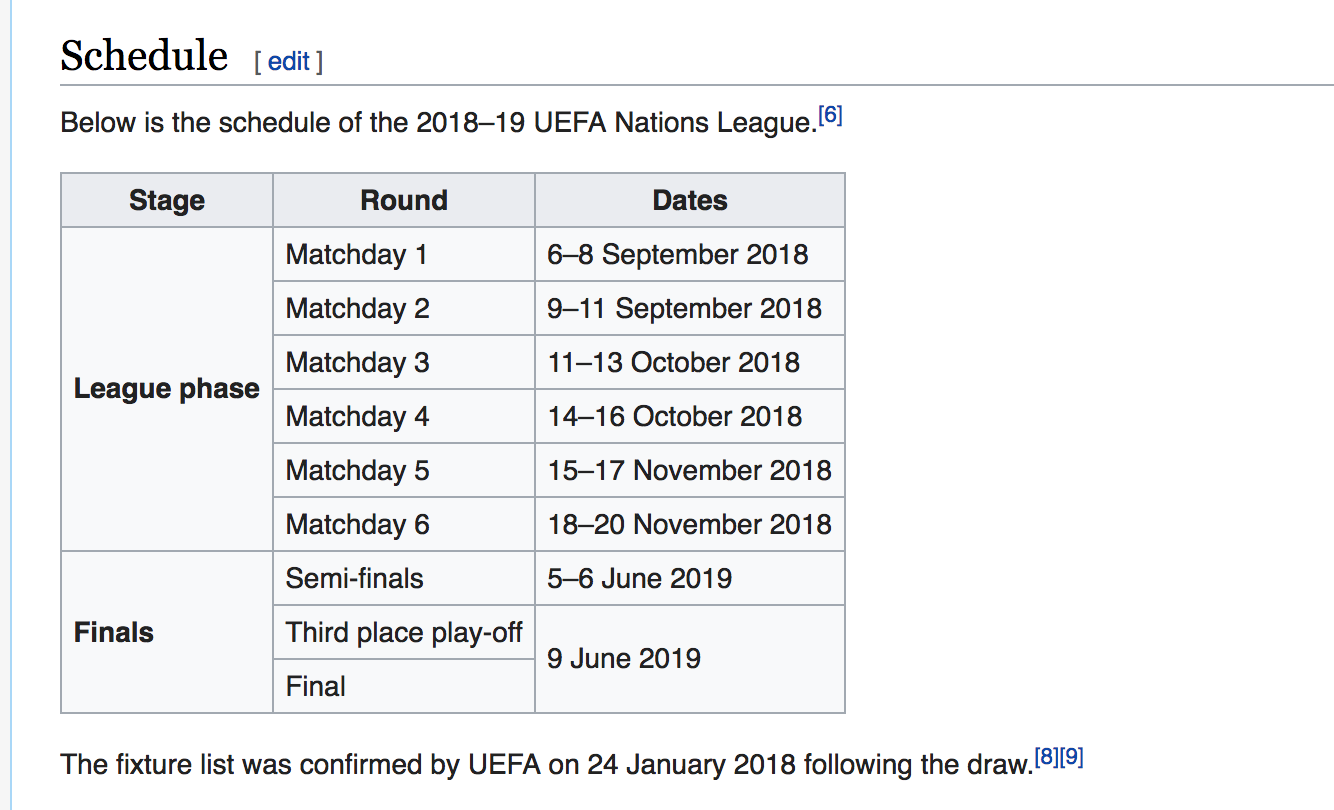Viewport: 1334px width, 810px height.
Task: Click the 6–8 September 2018 date cell
Action: [x=678, y=255]
